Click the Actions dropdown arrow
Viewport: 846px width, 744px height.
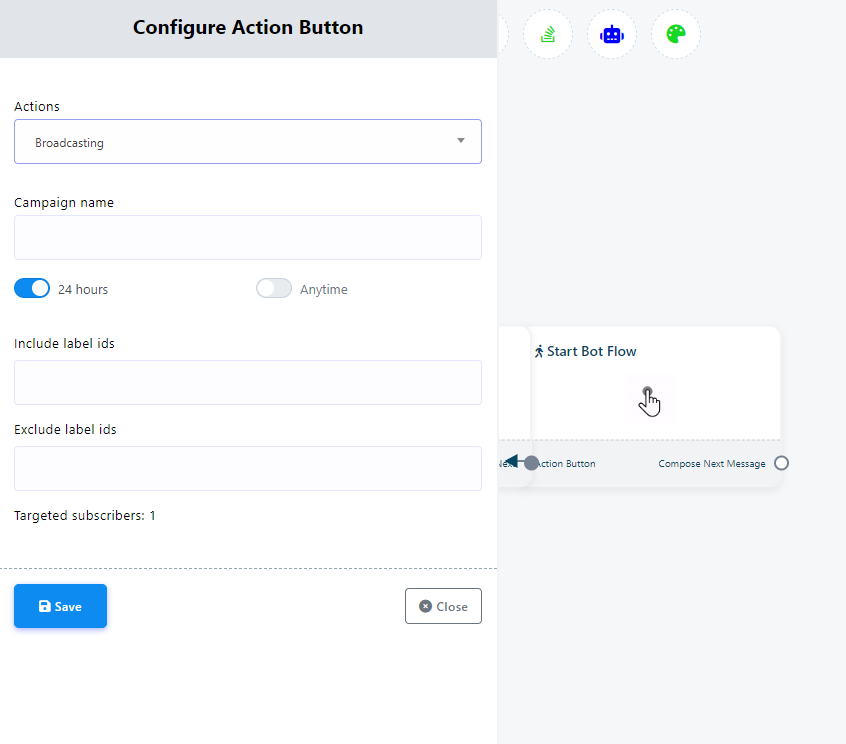tap(461, 141)
